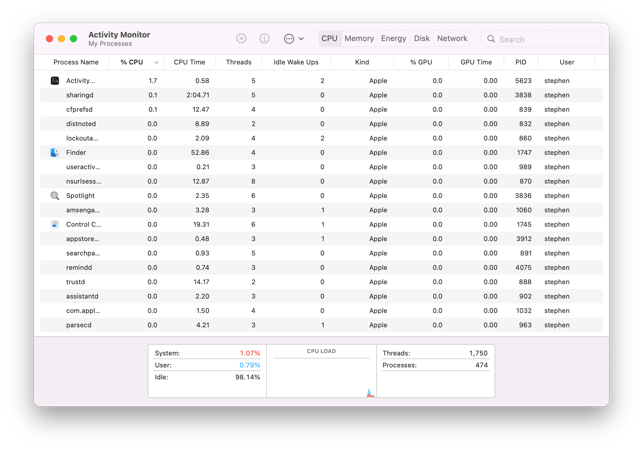
Task: Sort by User column
Action: tap(567, 62)
